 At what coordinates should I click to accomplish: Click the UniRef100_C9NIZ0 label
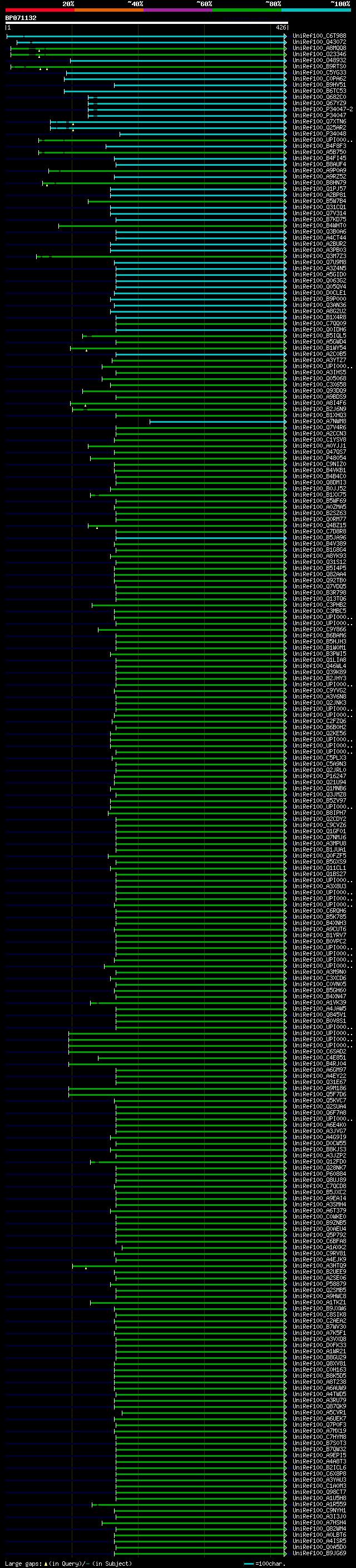click(x=319, y=464)
